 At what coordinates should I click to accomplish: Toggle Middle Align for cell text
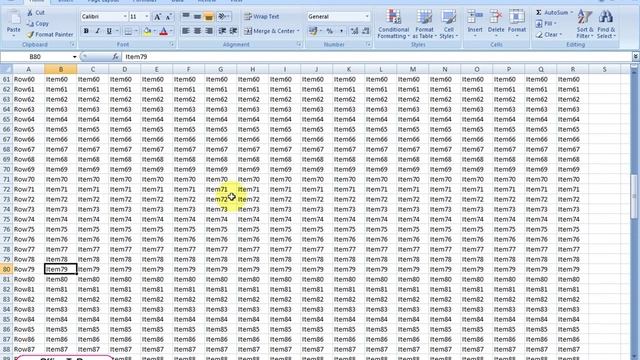point(197,17)
